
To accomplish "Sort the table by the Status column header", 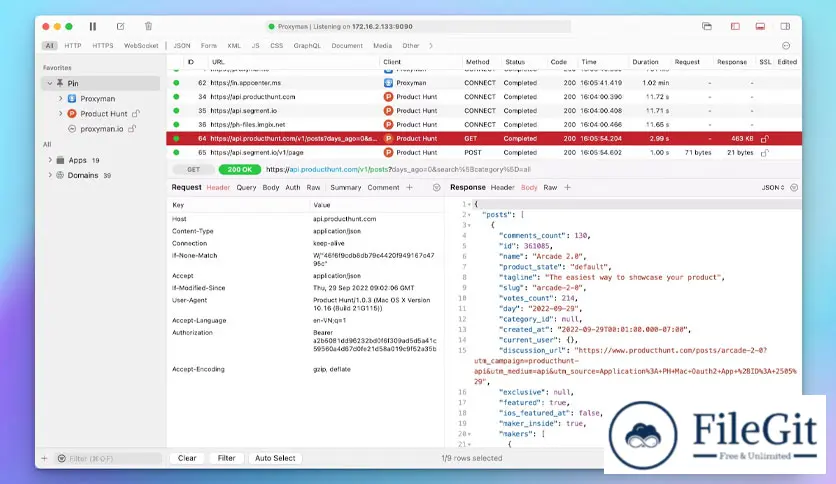I will pos(515,62).
